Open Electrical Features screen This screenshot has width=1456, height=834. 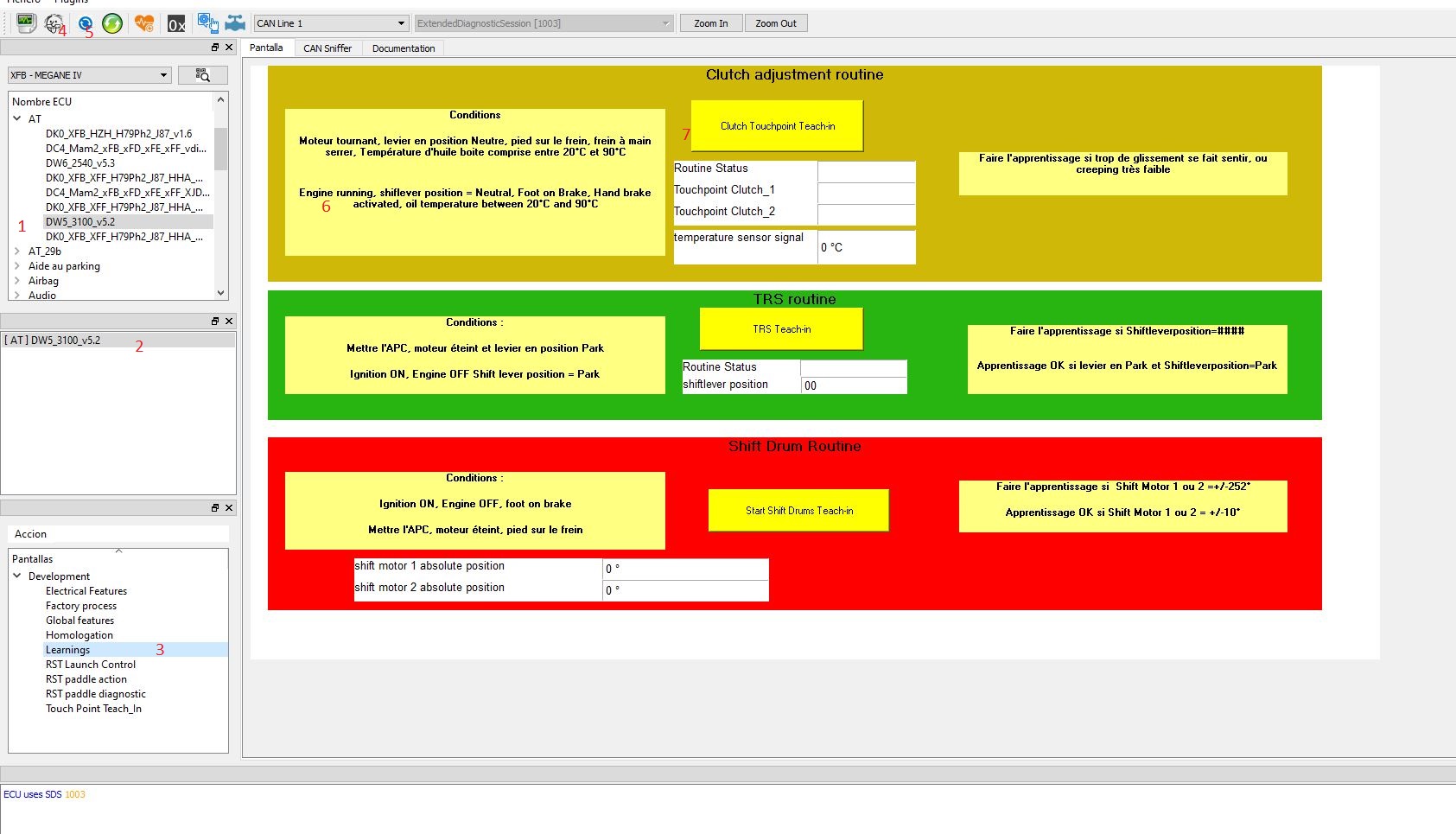[86, 591]
